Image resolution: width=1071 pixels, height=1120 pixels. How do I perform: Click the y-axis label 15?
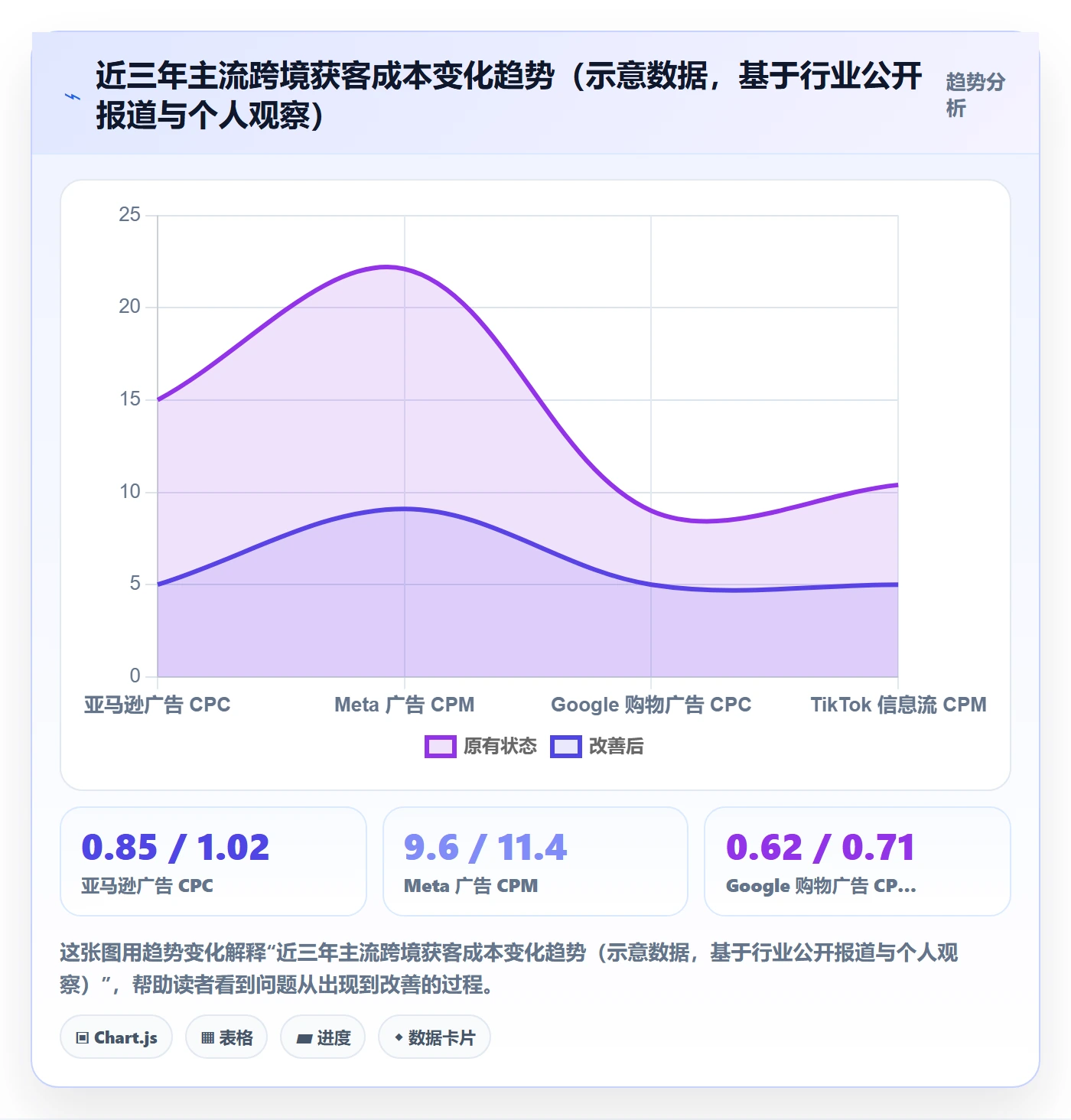coord(130,399)
